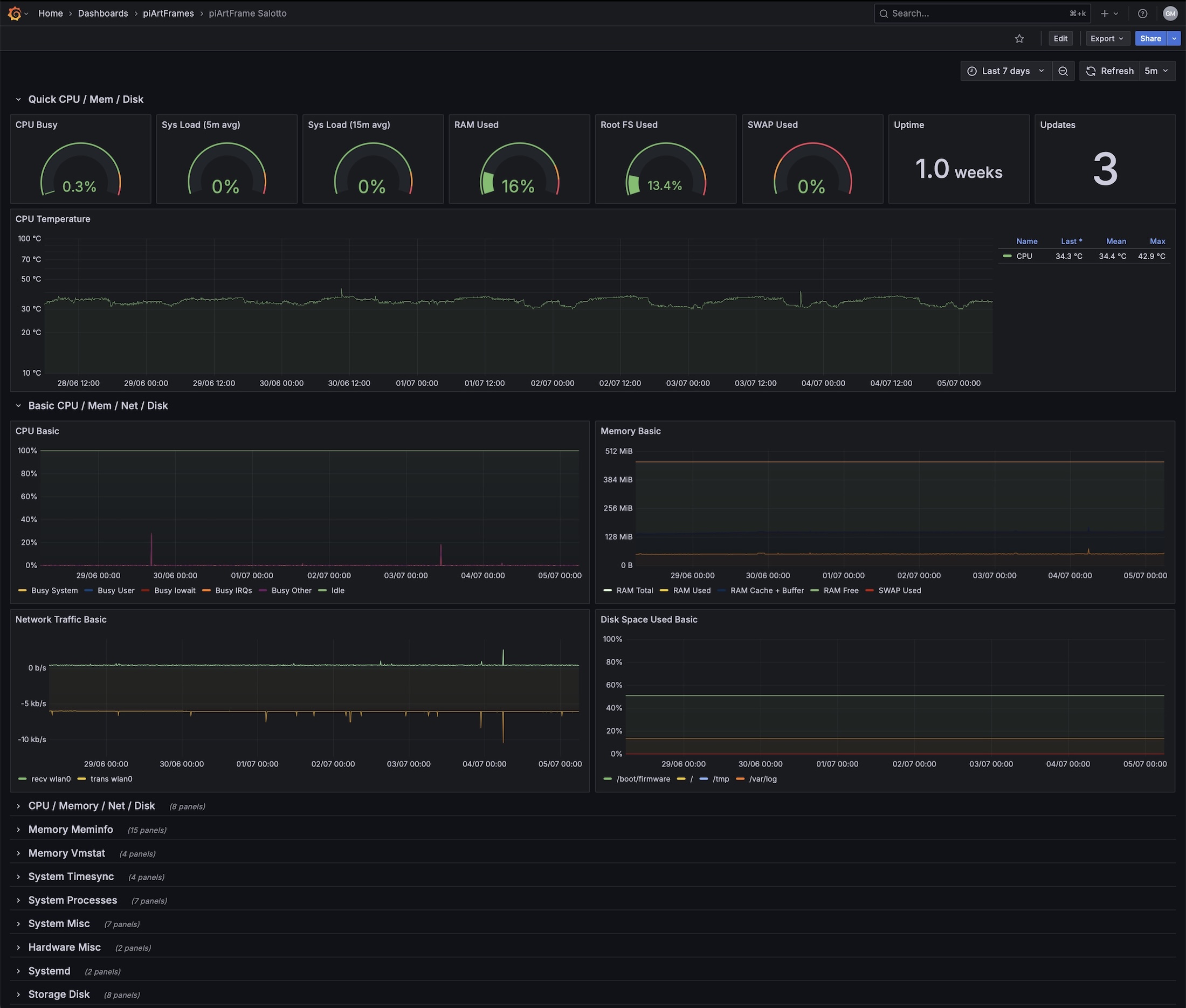Click the piArtFrame Salotto breadcrumb
This screenshot has width=1186, height=1008.
coord(247,13)
